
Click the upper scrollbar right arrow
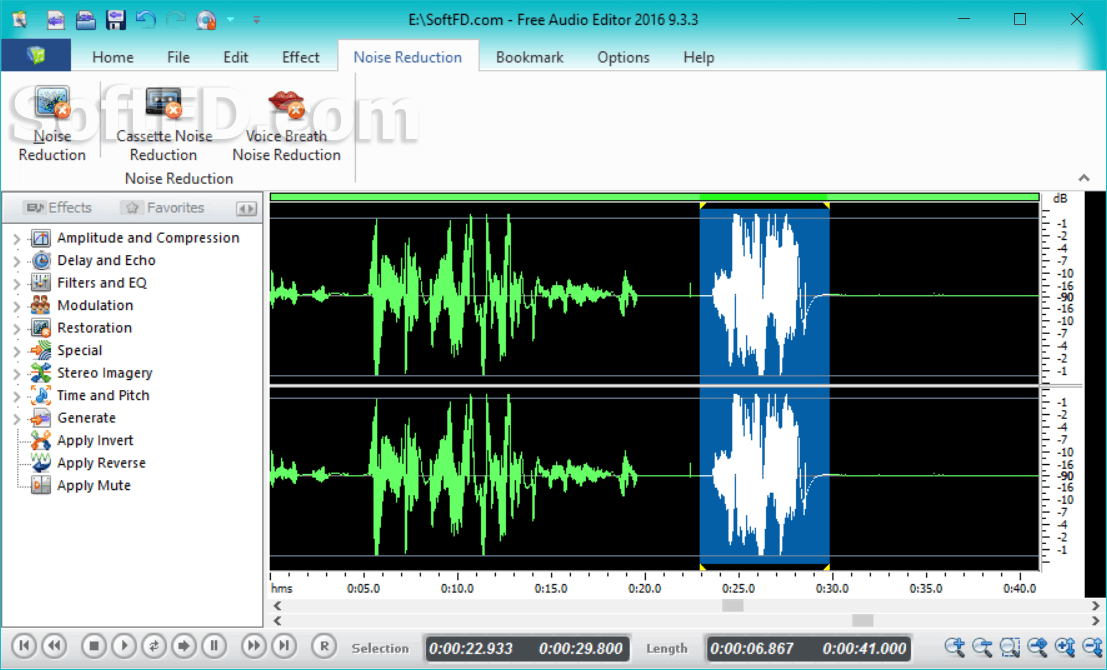point(1095,606)
